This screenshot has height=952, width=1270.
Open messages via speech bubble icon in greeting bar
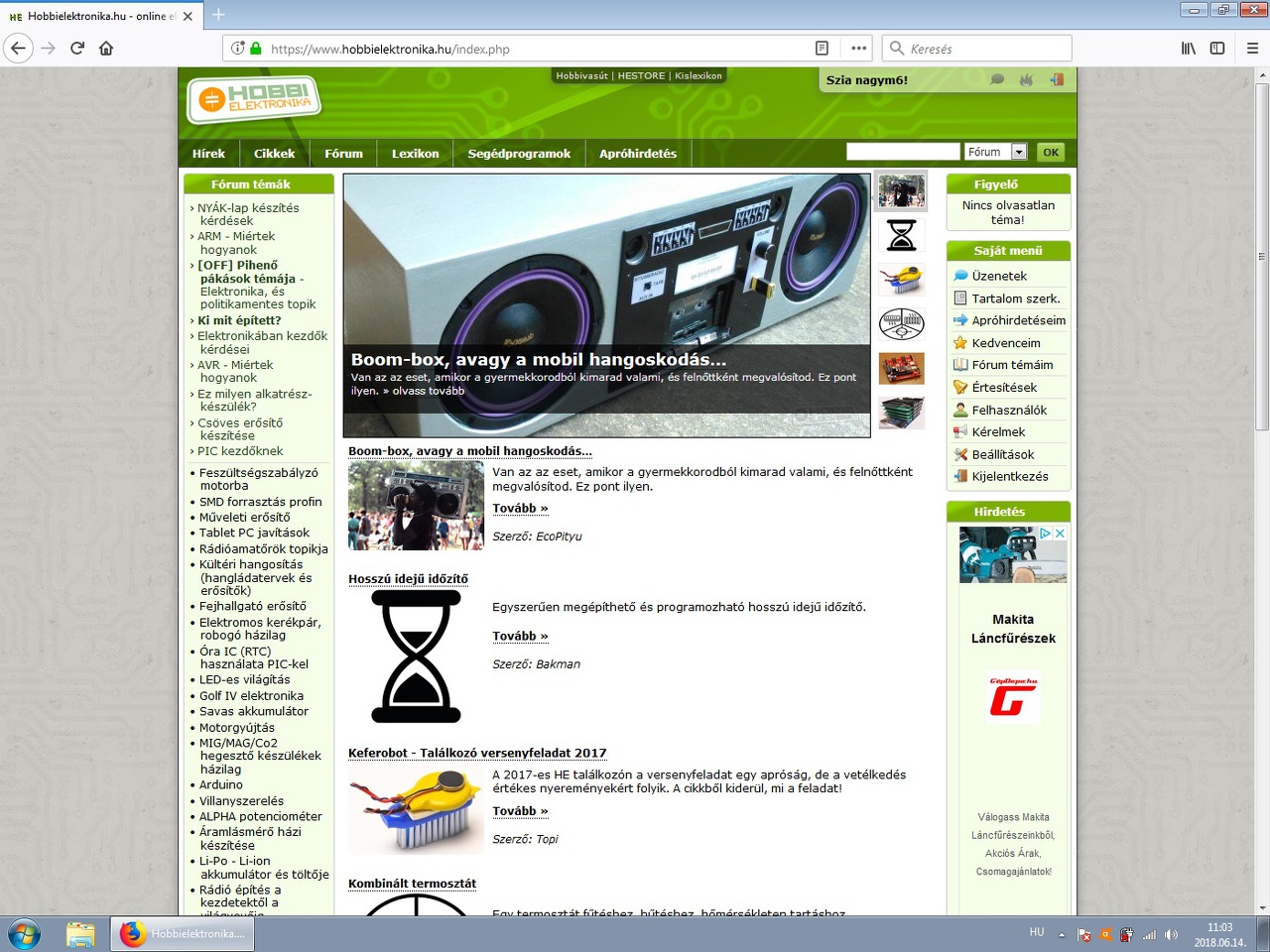click(x=997, y=80)
